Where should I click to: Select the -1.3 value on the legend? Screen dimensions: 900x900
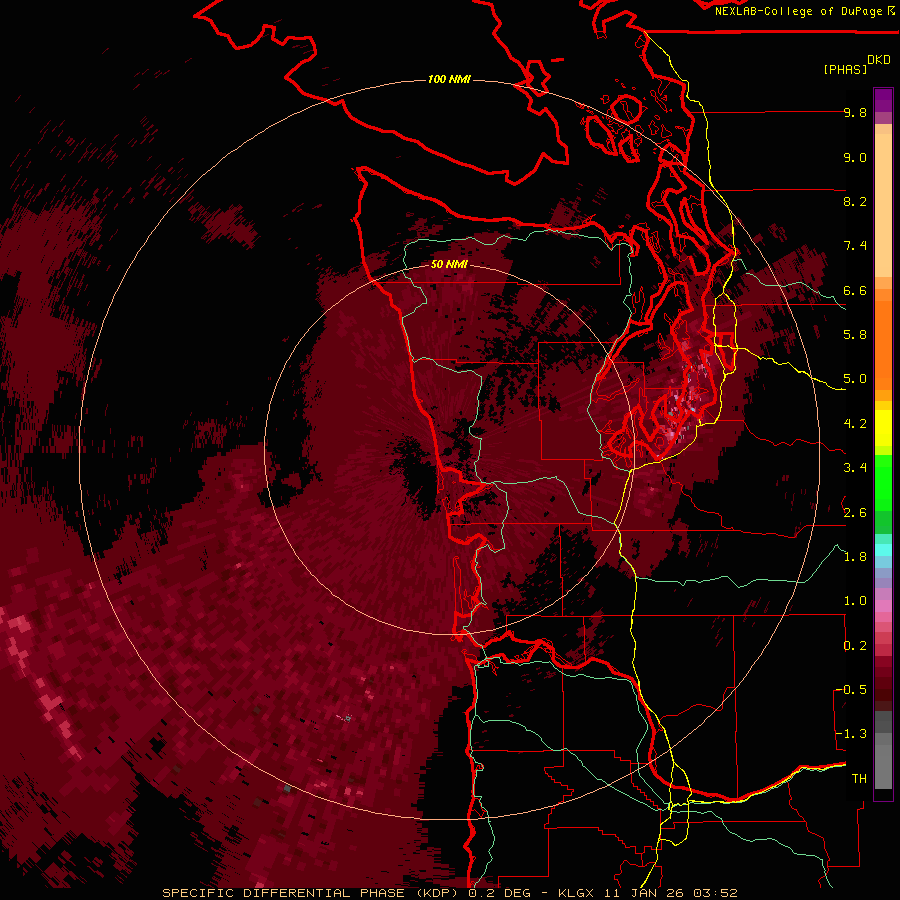point(851,734)
